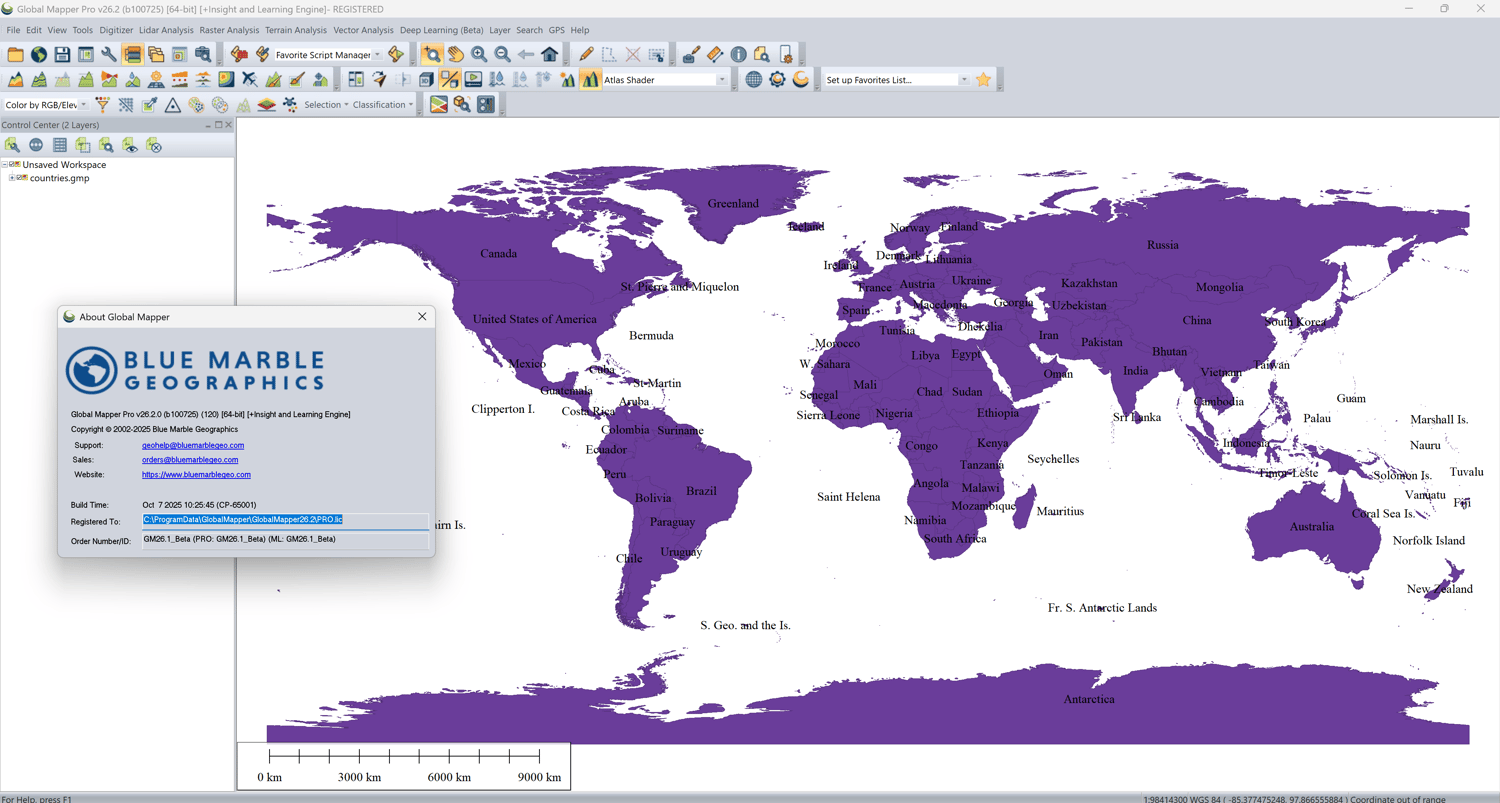The height and width of the screenshot is (803, 1500).
Task: Select the Digitizer pencil tool
Action: click(x=586, y=55)
